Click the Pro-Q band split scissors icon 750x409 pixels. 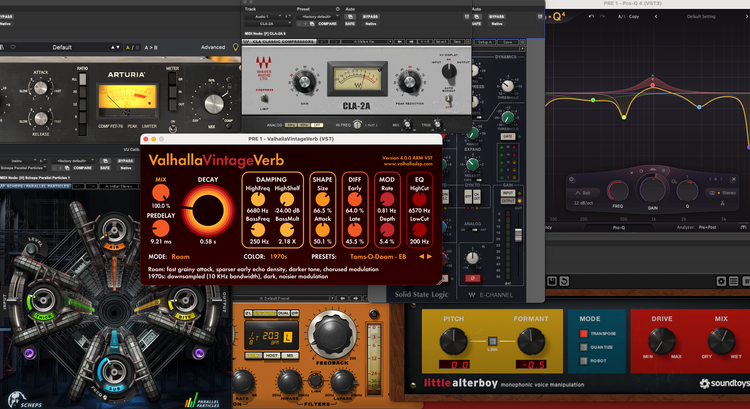pos(722,203)
